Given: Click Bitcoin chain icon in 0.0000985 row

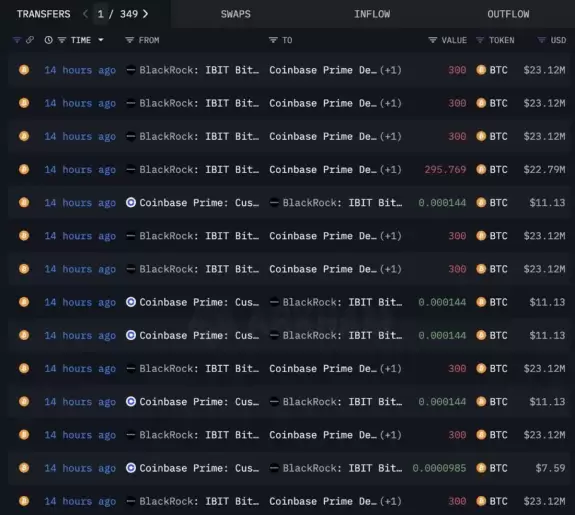Looking at the screenshot, I should [x=24, y=468].
